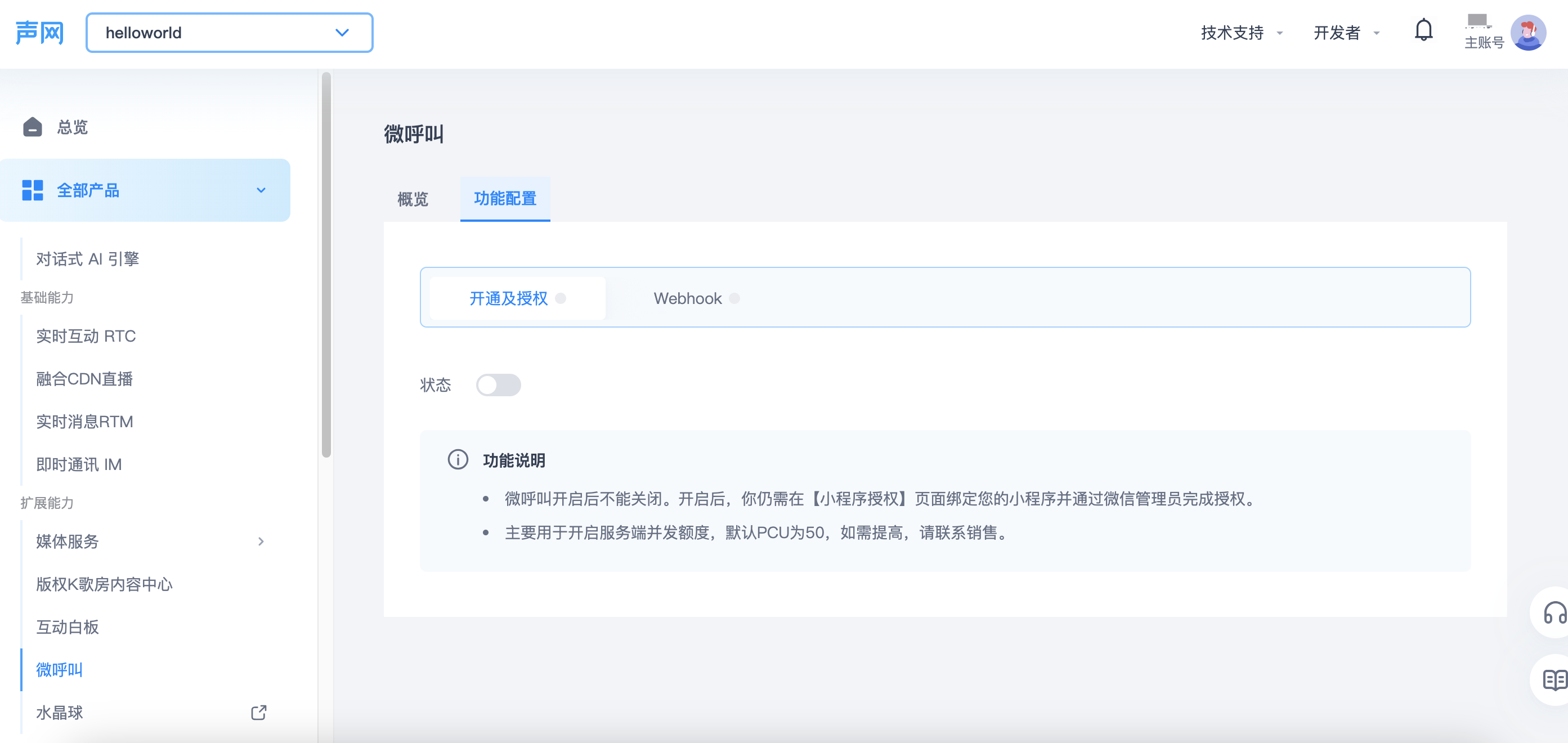Expand the 媒体服务 menu item
Screen dimensions: 1568x743
coord(262,541)
